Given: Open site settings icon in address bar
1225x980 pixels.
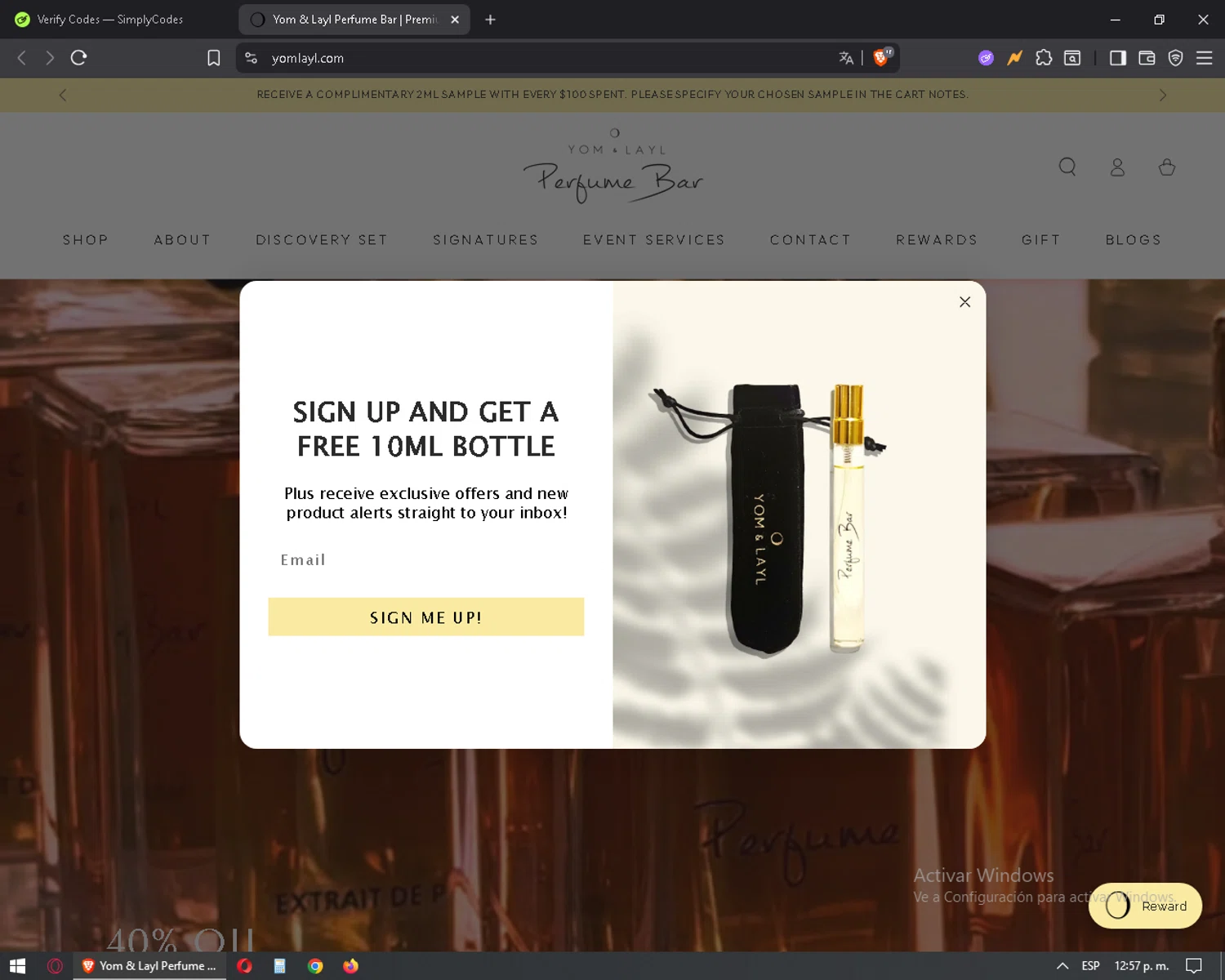Looking at the screenshot, I should click(252, 58).
